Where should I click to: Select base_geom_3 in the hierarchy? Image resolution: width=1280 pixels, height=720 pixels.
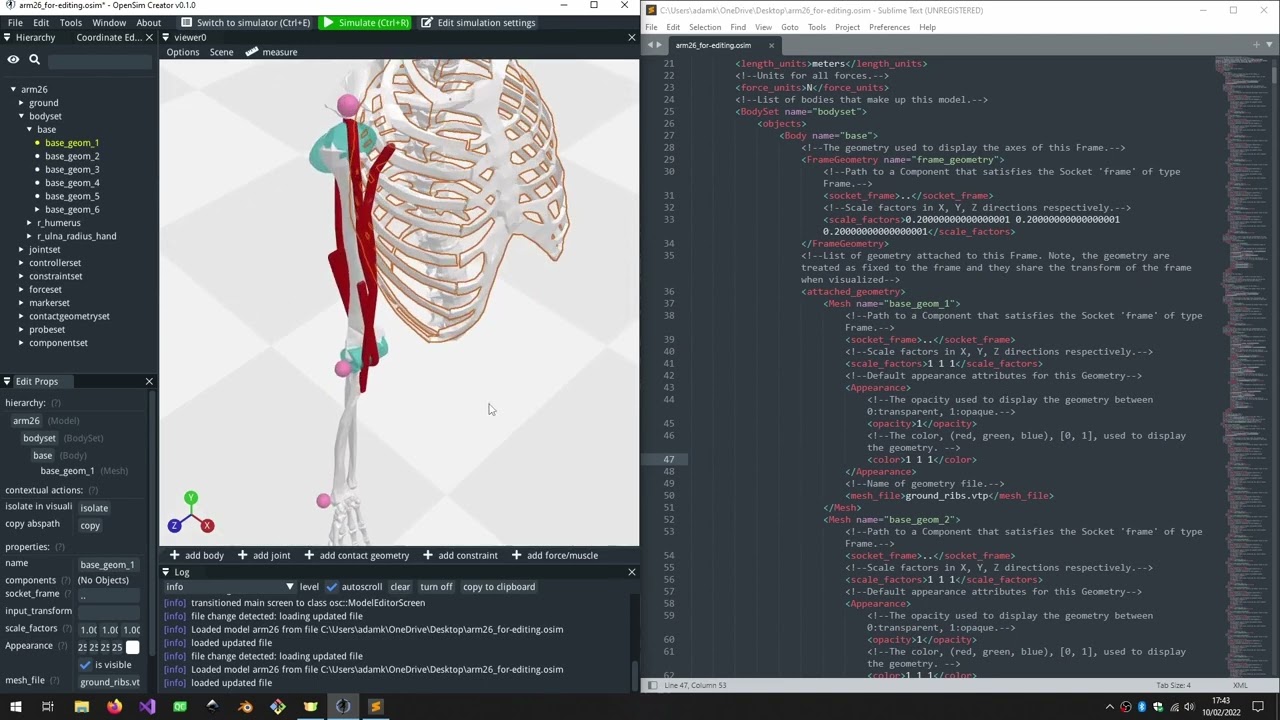(x=72, y=169)
